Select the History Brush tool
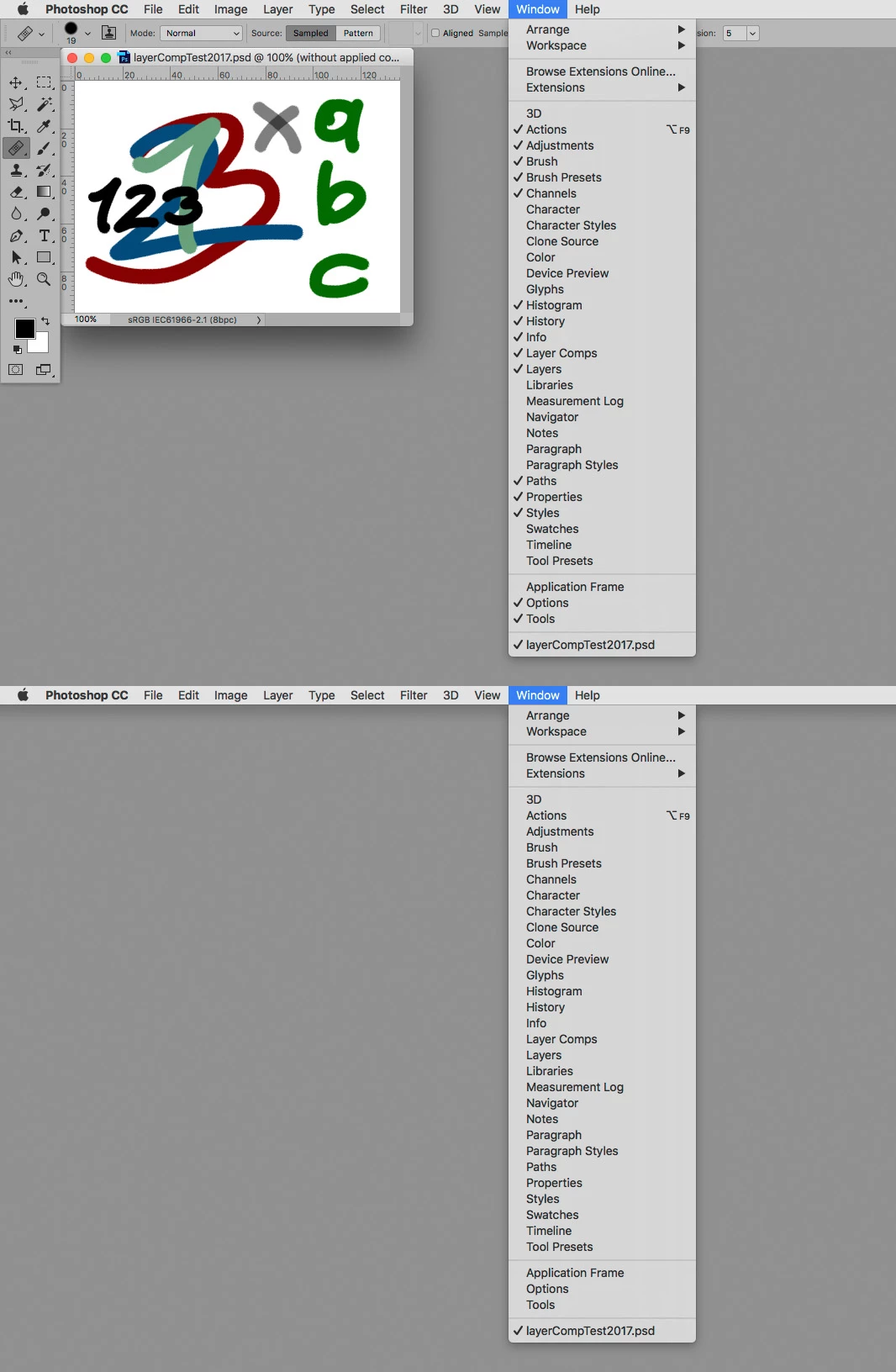This screenshot has width=896, height=1372. [44, 170]
